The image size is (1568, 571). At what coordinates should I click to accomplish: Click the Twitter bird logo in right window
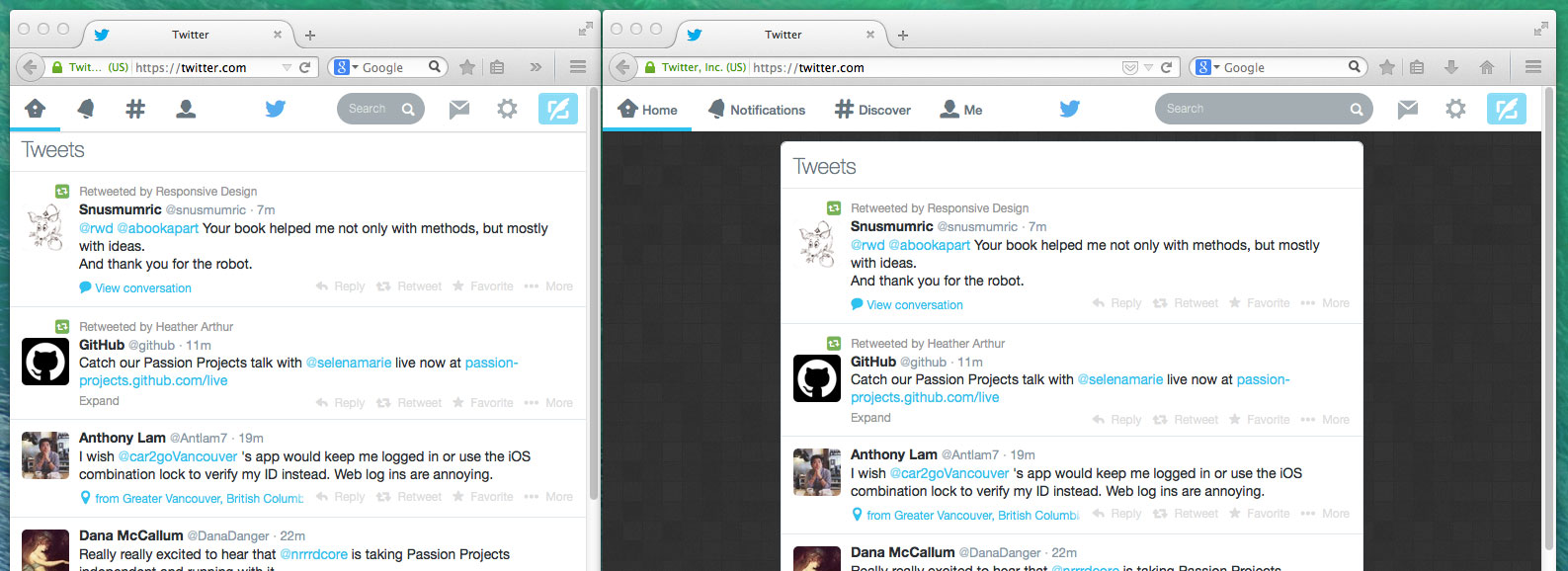pos(1070,109)
